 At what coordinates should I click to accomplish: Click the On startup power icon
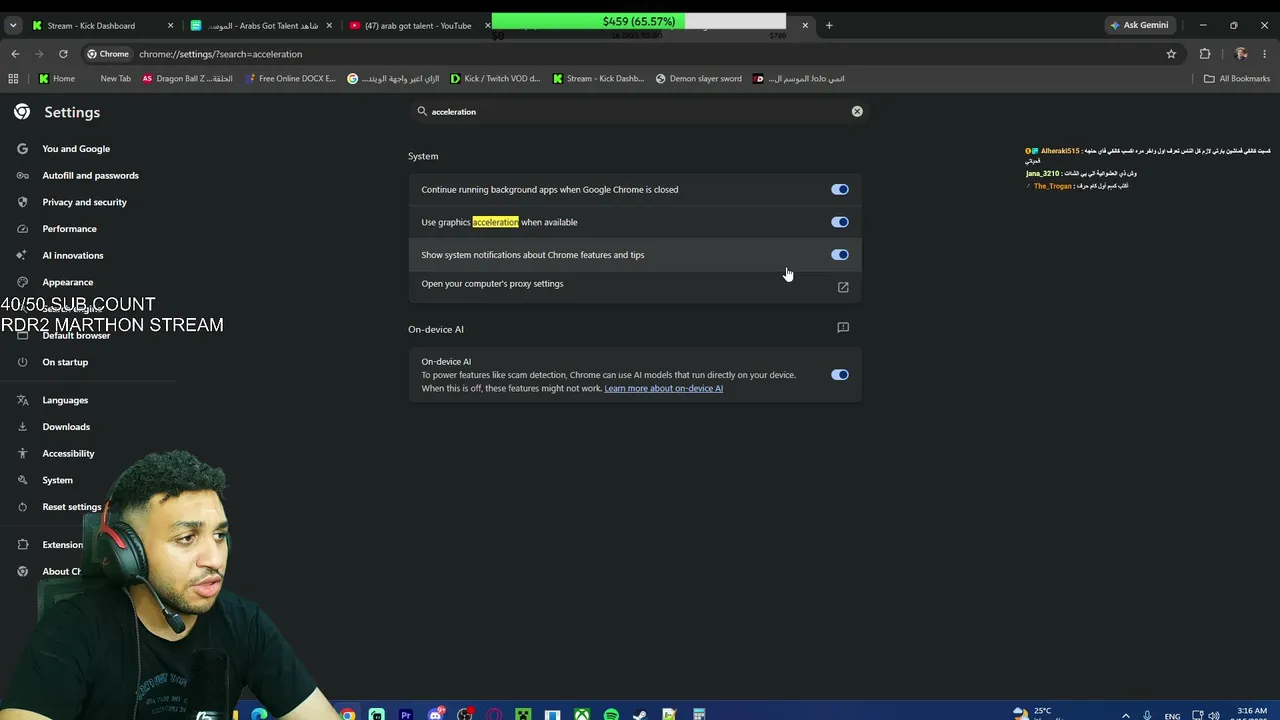tap(22, 362)
